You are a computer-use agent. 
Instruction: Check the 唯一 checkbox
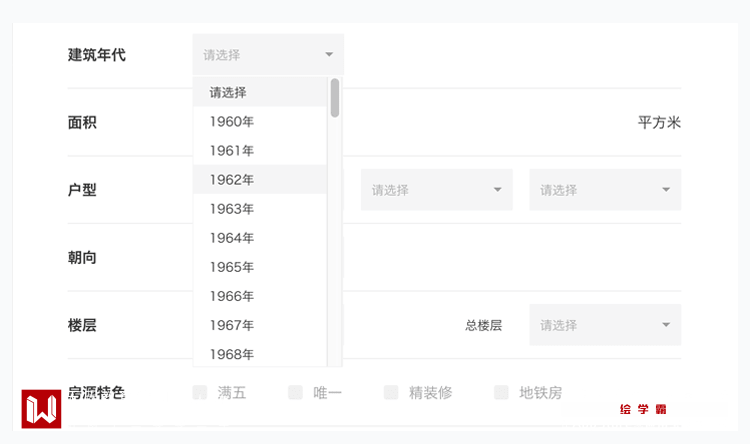pyautogui.click(x=295, y=393)
